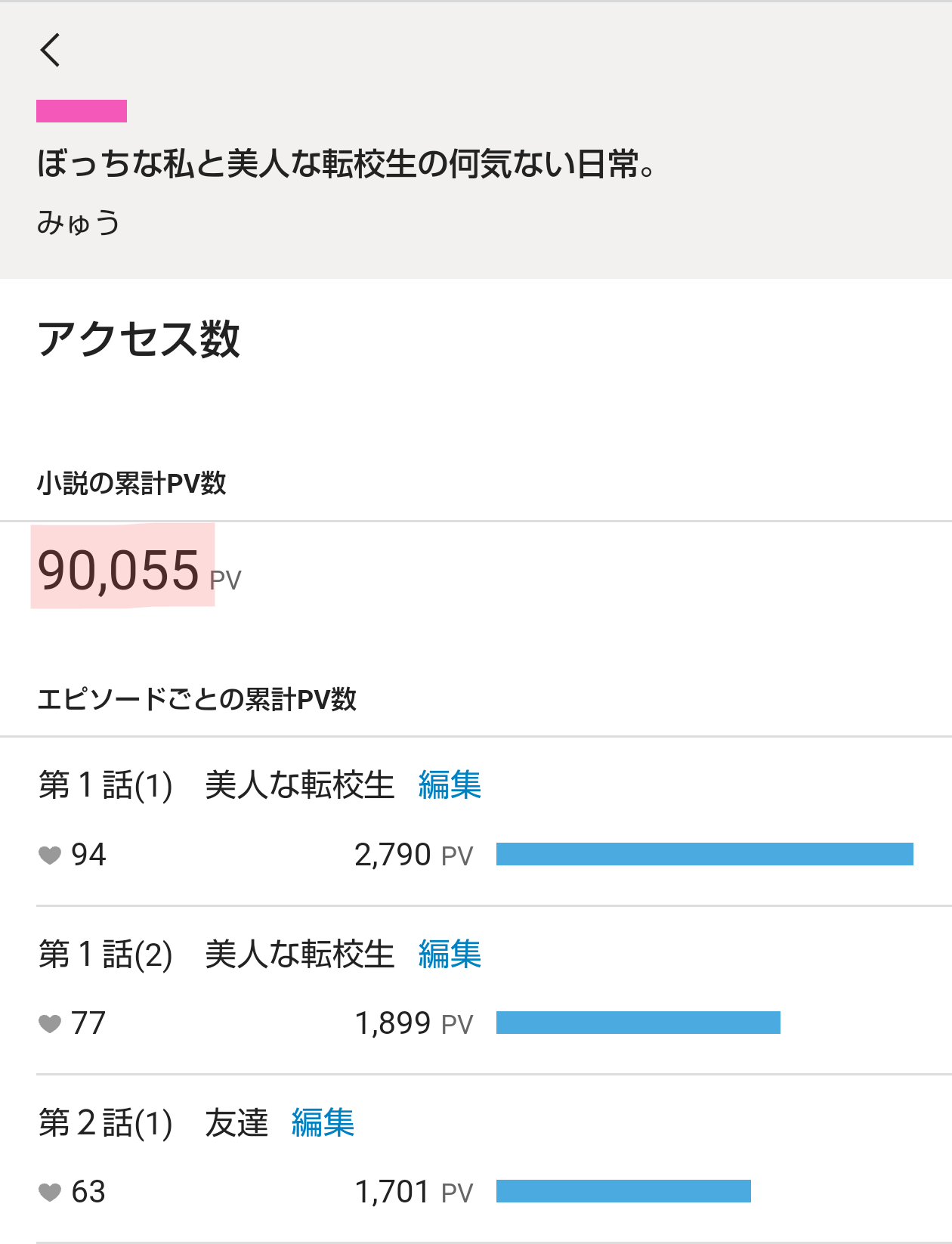Click the heart icon beside 63
The image size is (952, 1244).
point(50,1192)
